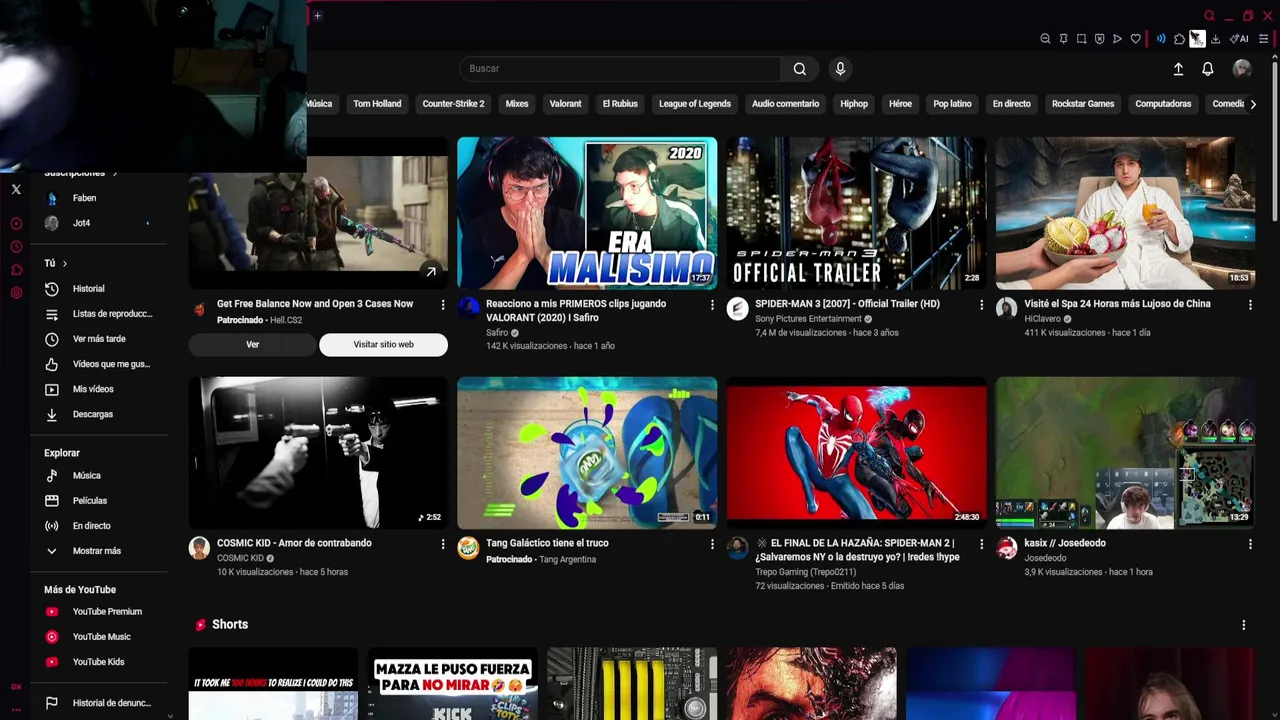
Task: Open settings gear icon in browser sidebar
Action: [x=16, y=293]
